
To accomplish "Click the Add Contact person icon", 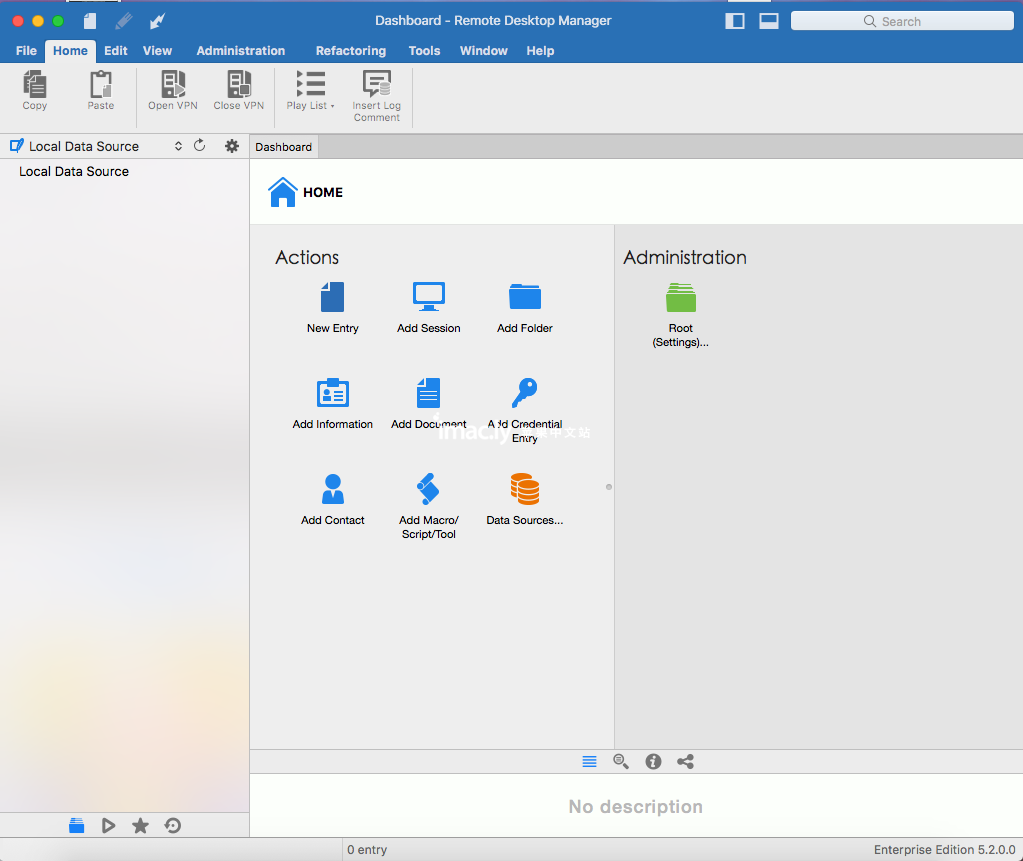I will [333, 489].
